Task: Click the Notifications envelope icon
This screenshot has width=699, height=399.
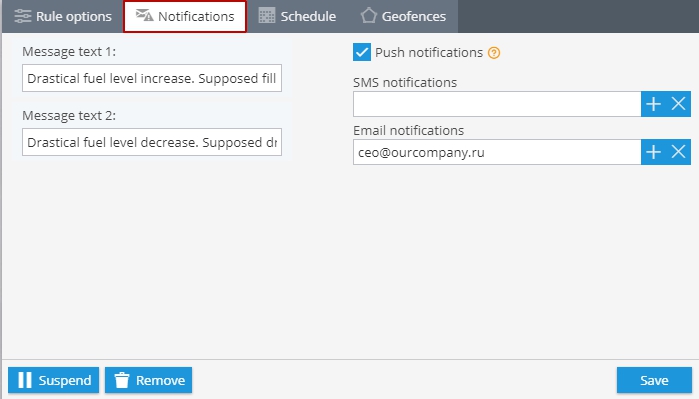Action: 144,15
